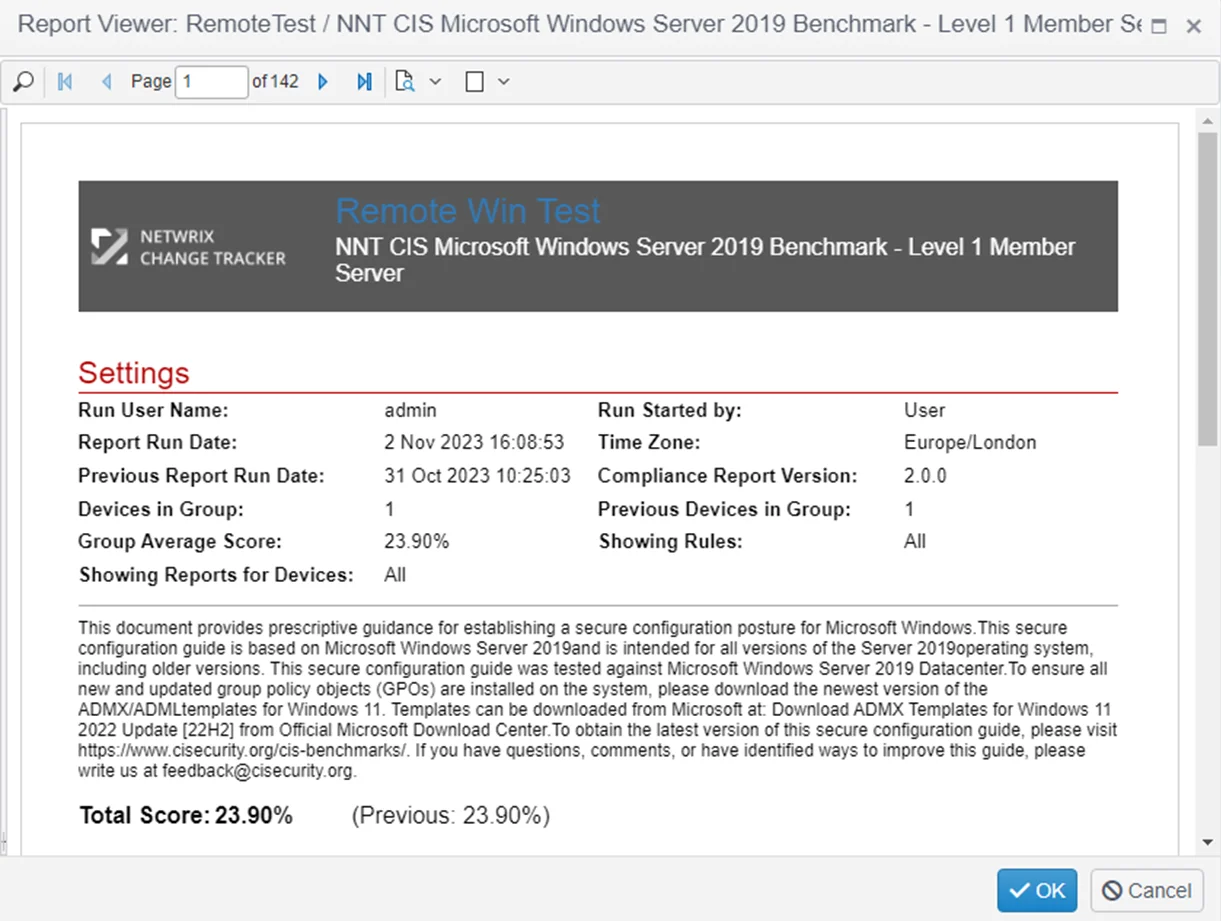Image resolution: width=1221 pixels, height=921 pixels.
Task: Confirm with the OK button
Action: (x=1037, y=890)
